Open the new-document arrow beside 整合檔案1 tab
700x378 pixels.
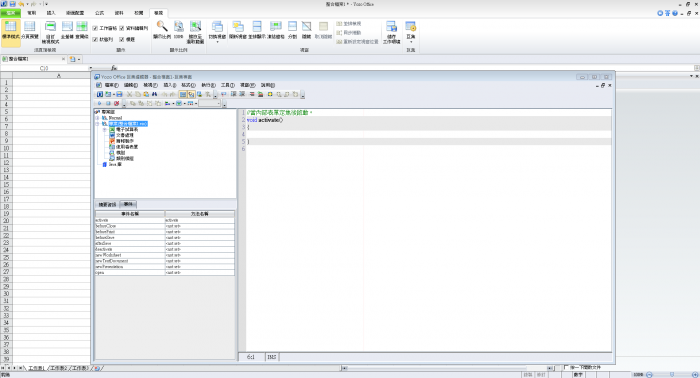click(79, 59)
